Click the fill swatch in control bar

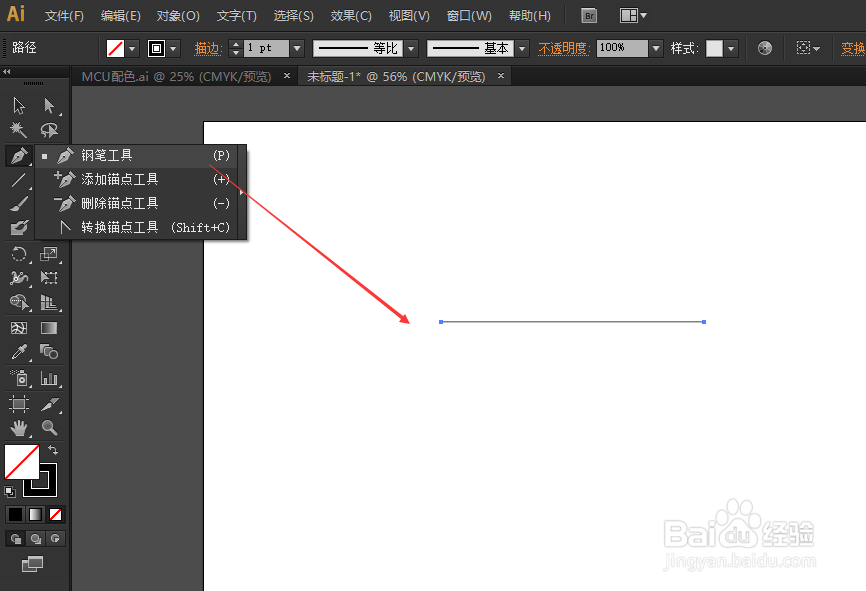pos(115,49)
